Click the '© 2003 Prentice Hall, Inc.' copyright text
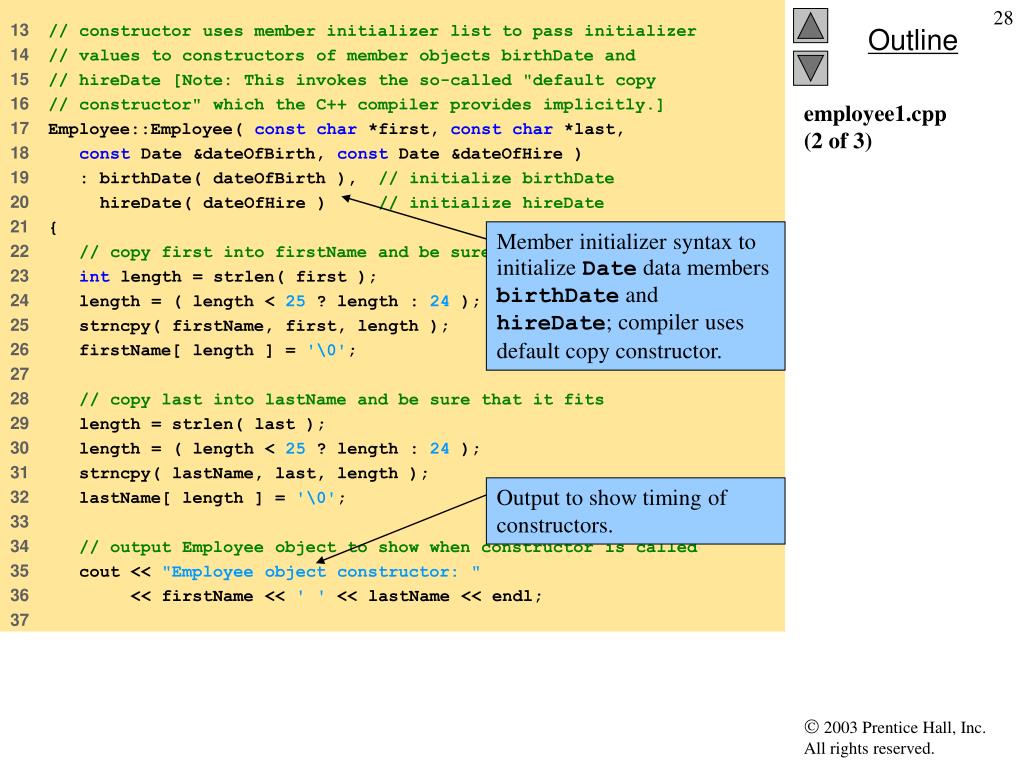1024x768 pixels. coord(895,727)
